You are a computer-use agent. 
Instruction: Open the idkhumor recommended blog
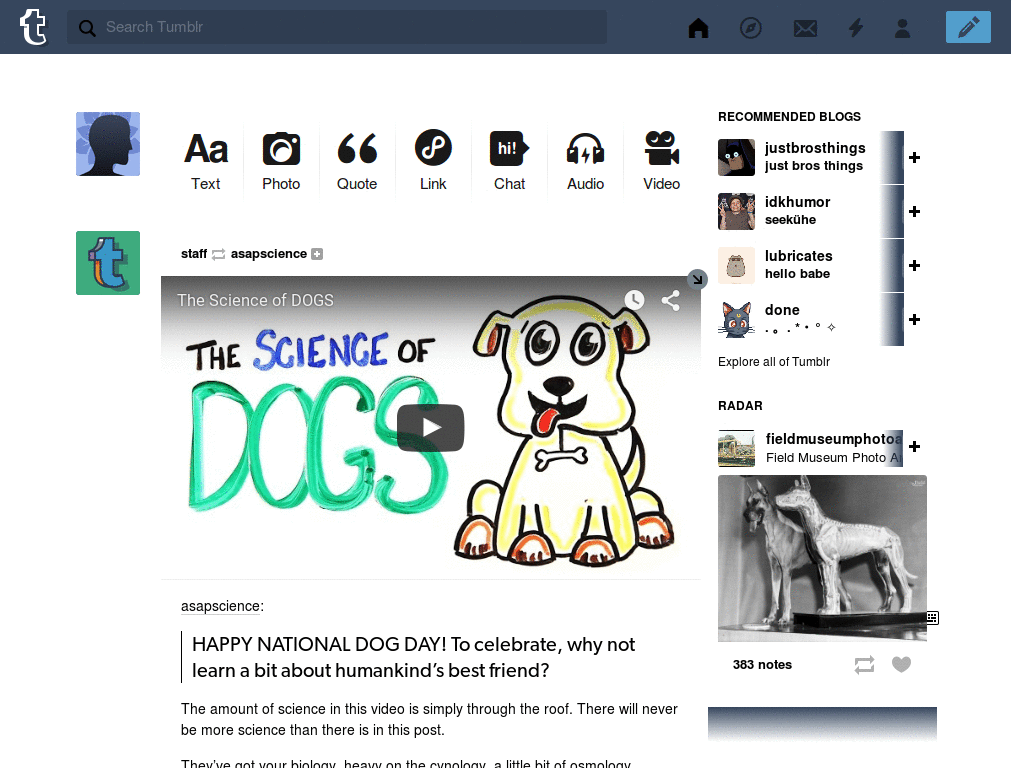pos(797,202)
